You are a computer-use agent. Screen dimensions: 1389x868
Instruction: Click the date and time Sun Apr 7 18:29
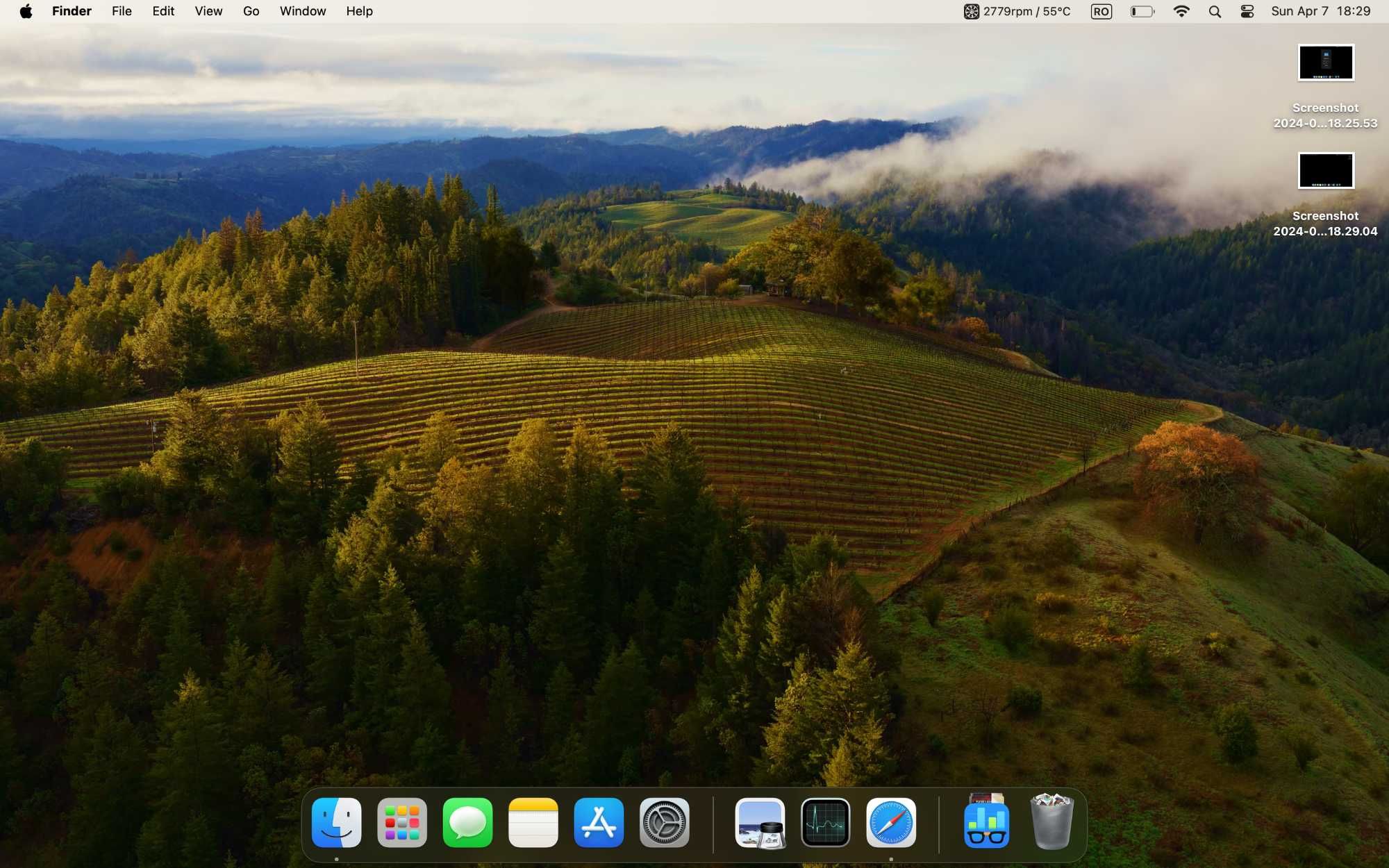(x=1321, y=11)
